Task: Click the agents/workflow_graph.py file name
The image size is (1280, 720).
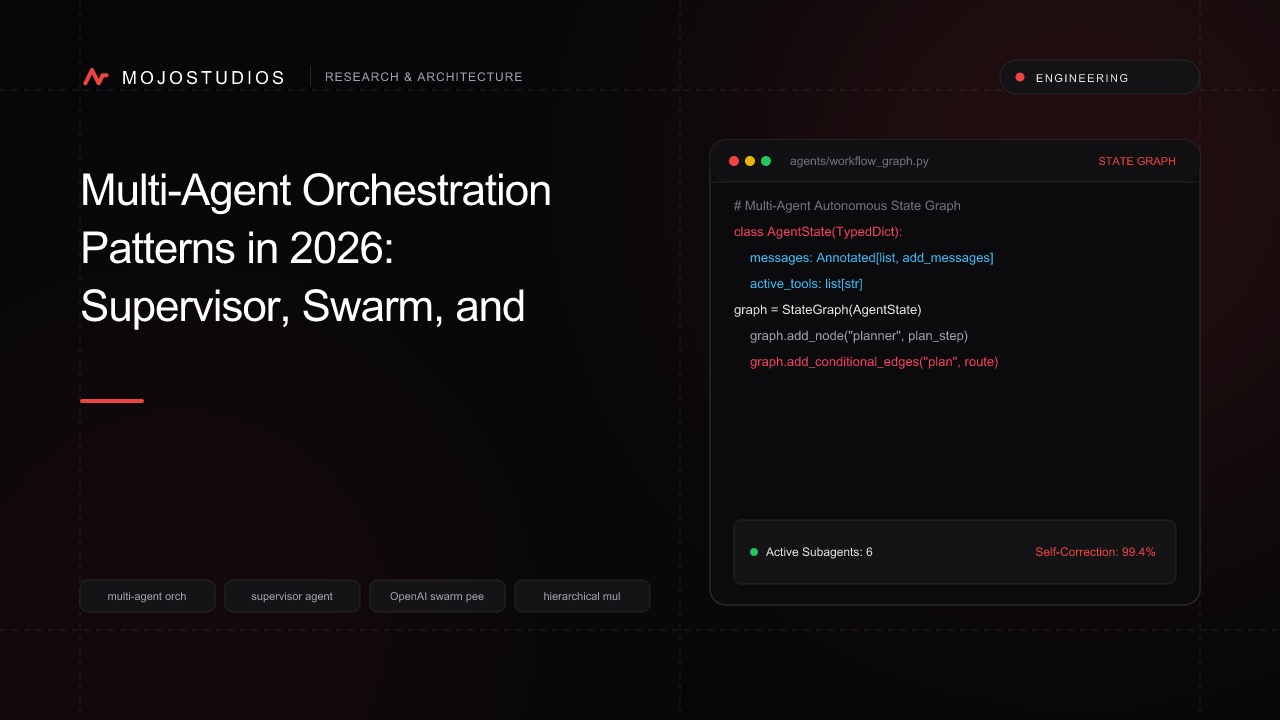Action: point(859,161)
